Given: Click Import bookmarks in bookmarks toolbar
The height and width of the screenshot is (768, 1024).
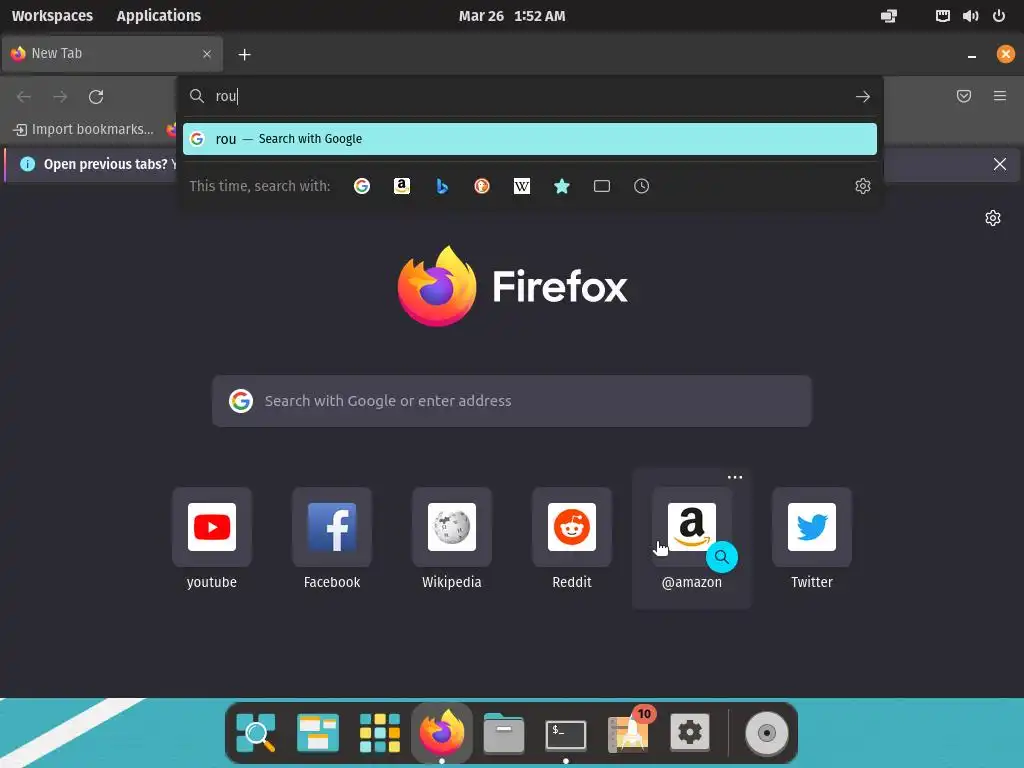Looking at the screenshot, I should [x=84, y=129].
